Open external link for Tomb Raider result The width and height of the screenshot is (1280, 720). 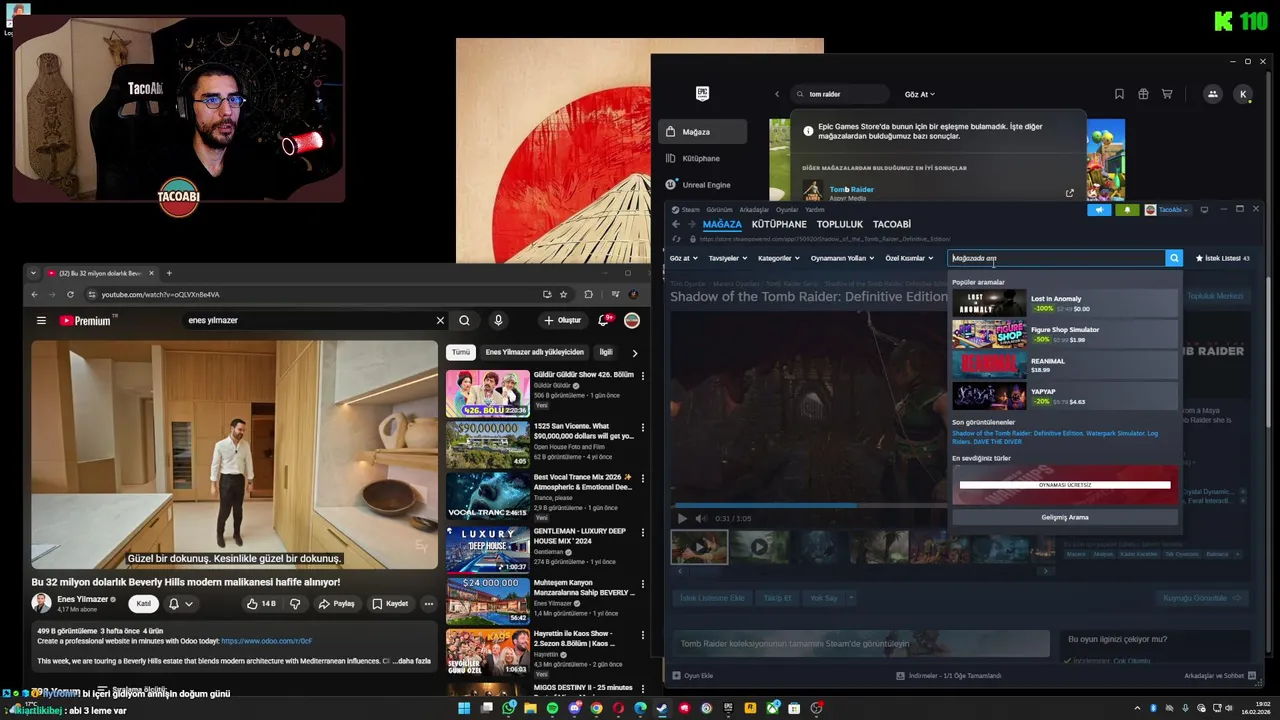[1070, 193]
